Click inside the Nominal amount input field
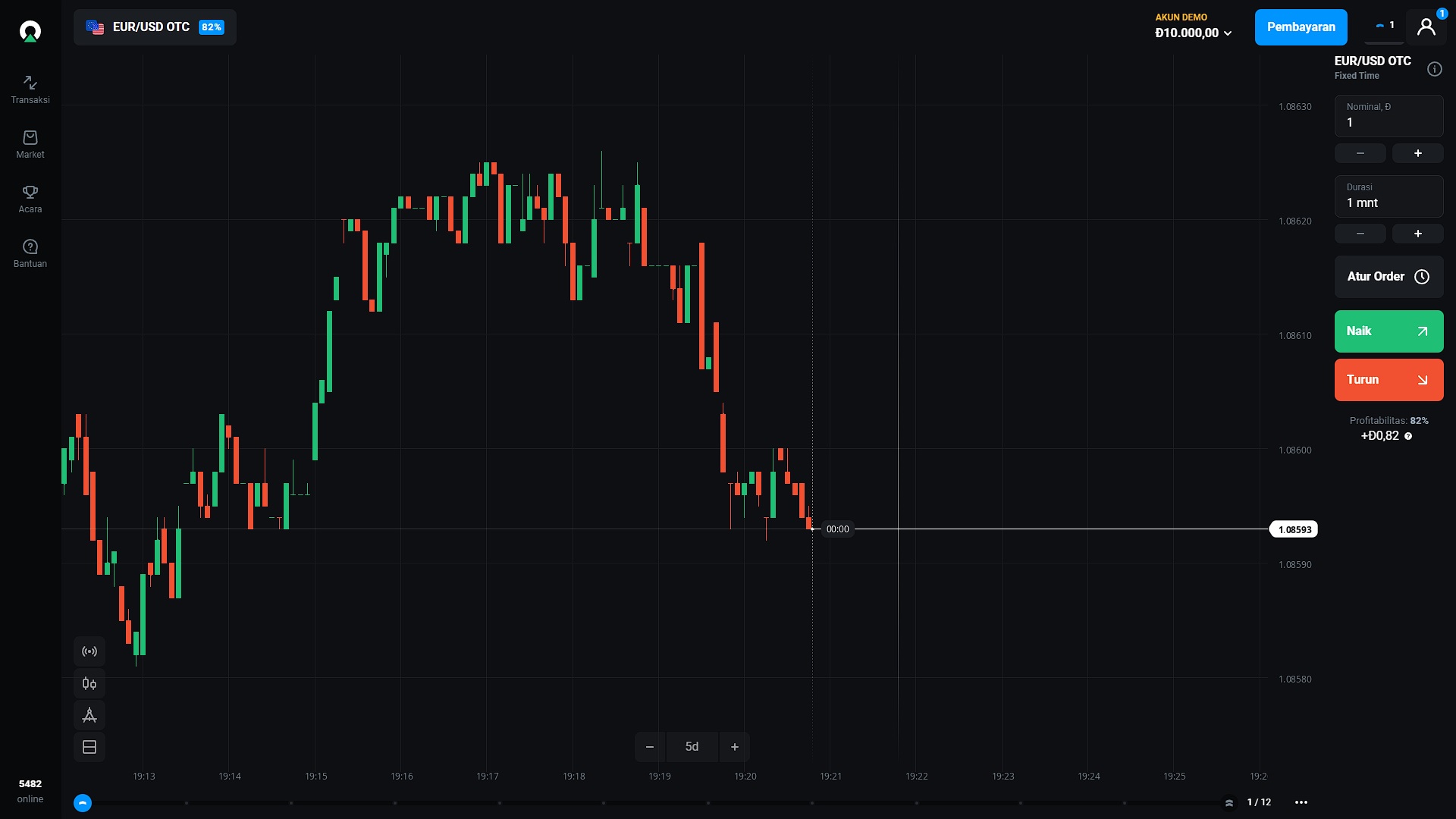Image resolution: width=1456 pixels, height=819 pixels. [1388, 122]
